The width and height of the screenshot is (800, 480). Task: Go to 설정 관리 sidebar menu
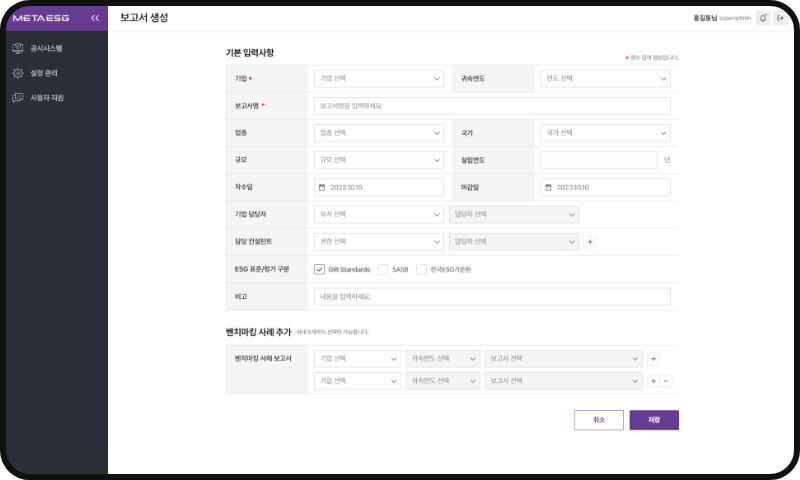(46, 73)
